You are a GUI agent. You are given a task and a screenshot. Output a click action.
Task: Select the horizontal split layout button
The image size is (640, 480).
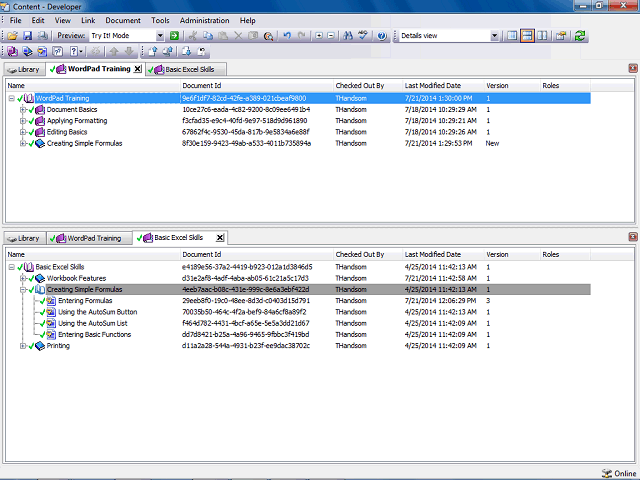point(527,36)
